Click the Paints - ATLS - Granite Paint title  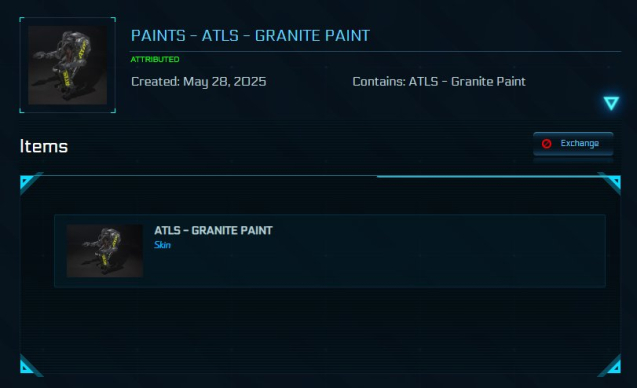[x=250, y=36]
